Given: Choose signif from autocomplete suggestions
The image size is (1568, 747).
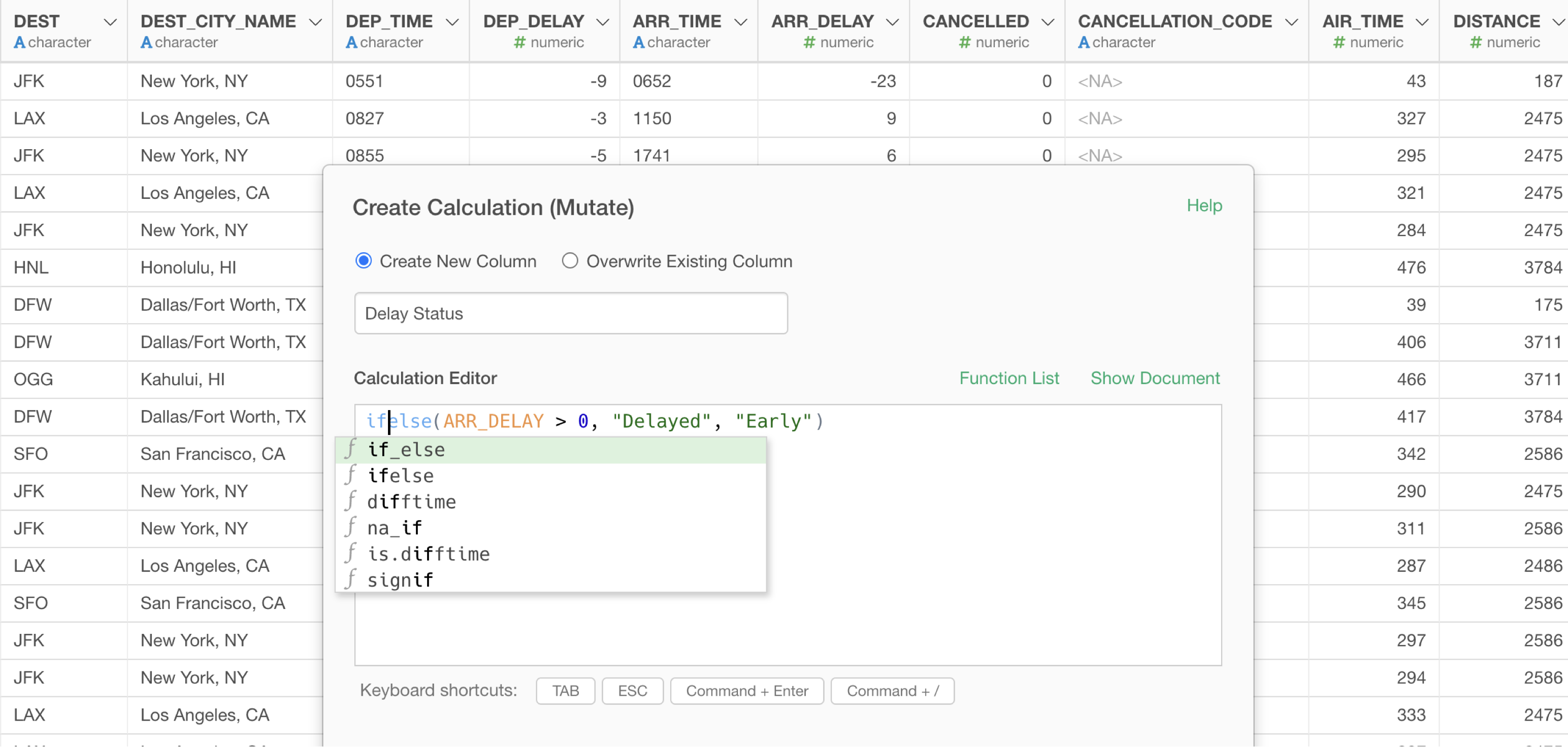Looking at the screenshot, I should 551,581.
